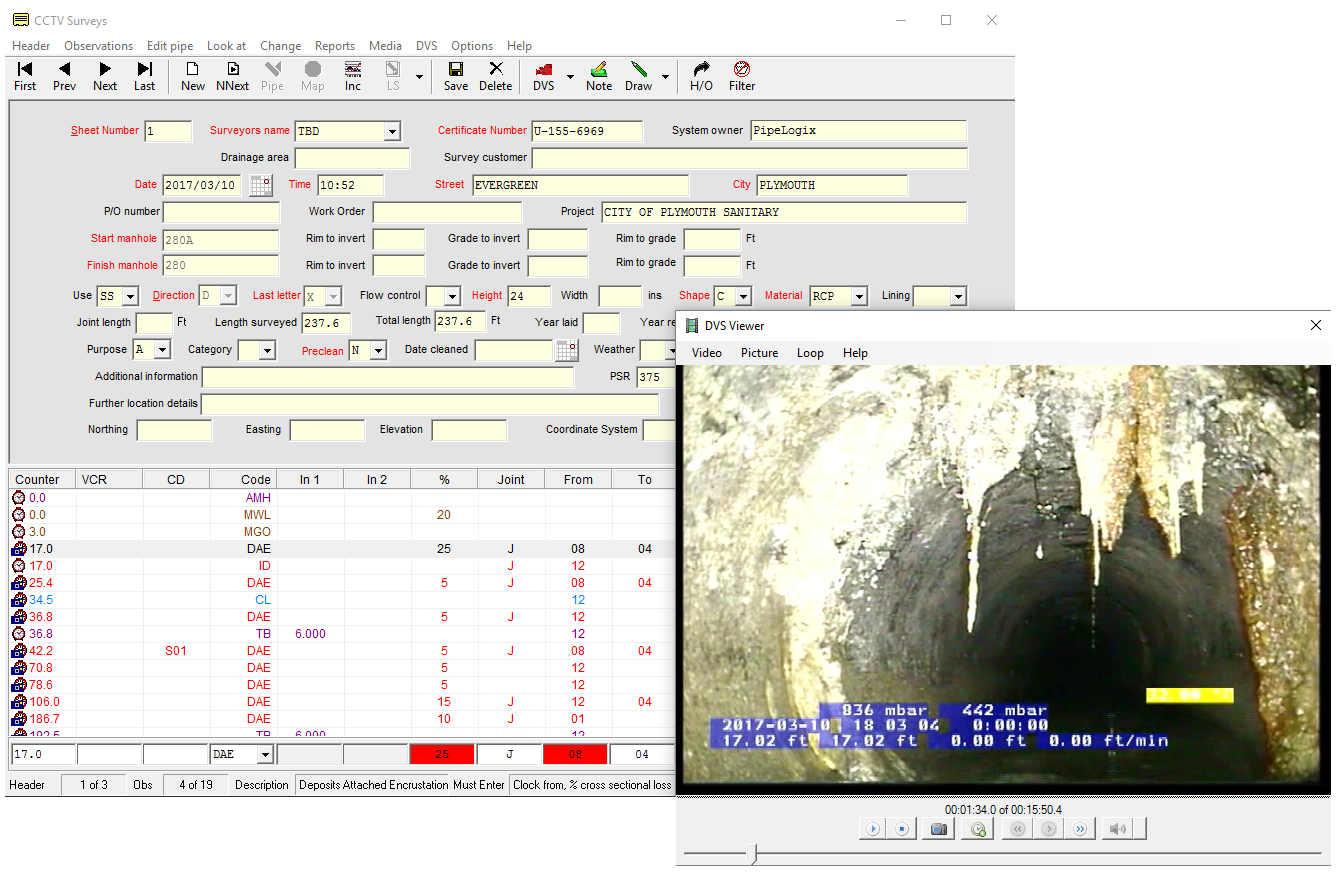Open the Flow control dropdown
1339x872 pixels.
click(x=452, y=296)
